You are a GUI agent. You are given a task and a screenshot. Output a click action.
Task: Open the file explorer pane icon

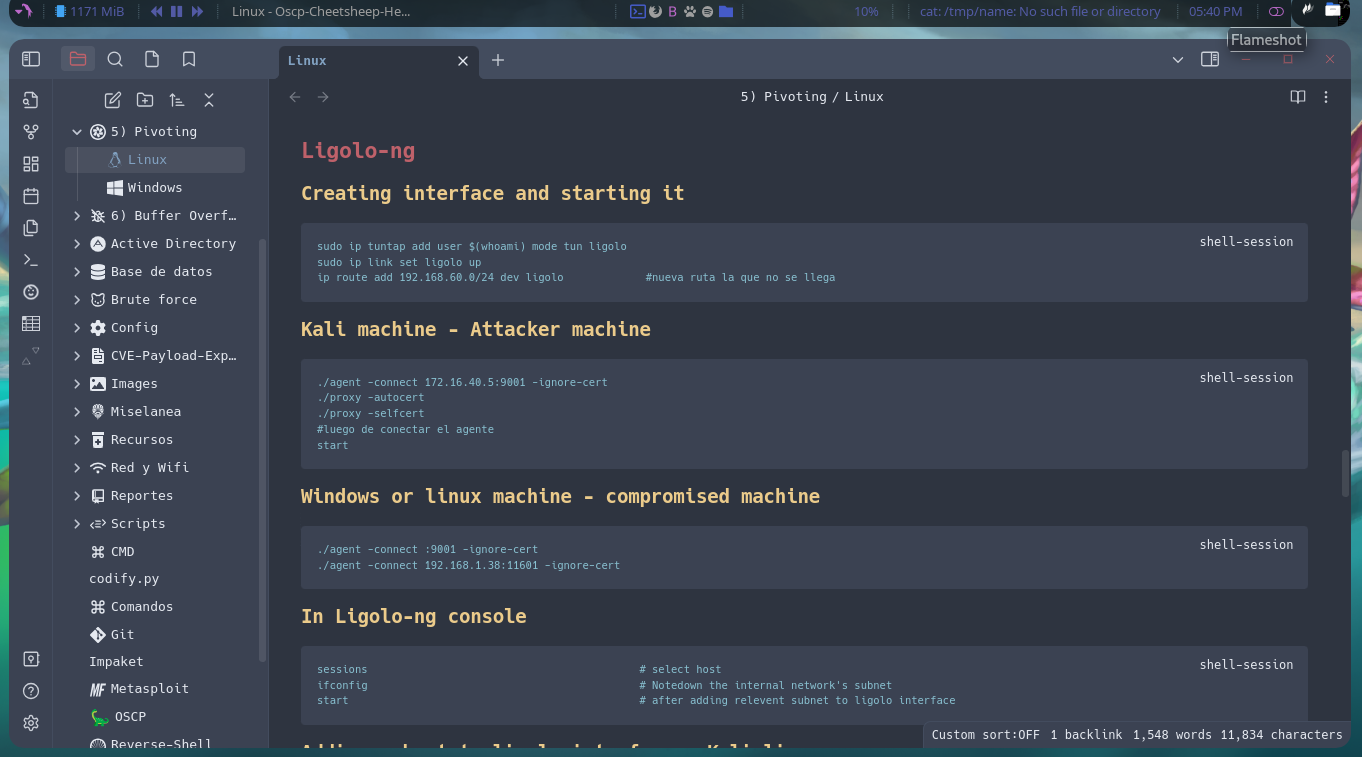click(78, 60)
